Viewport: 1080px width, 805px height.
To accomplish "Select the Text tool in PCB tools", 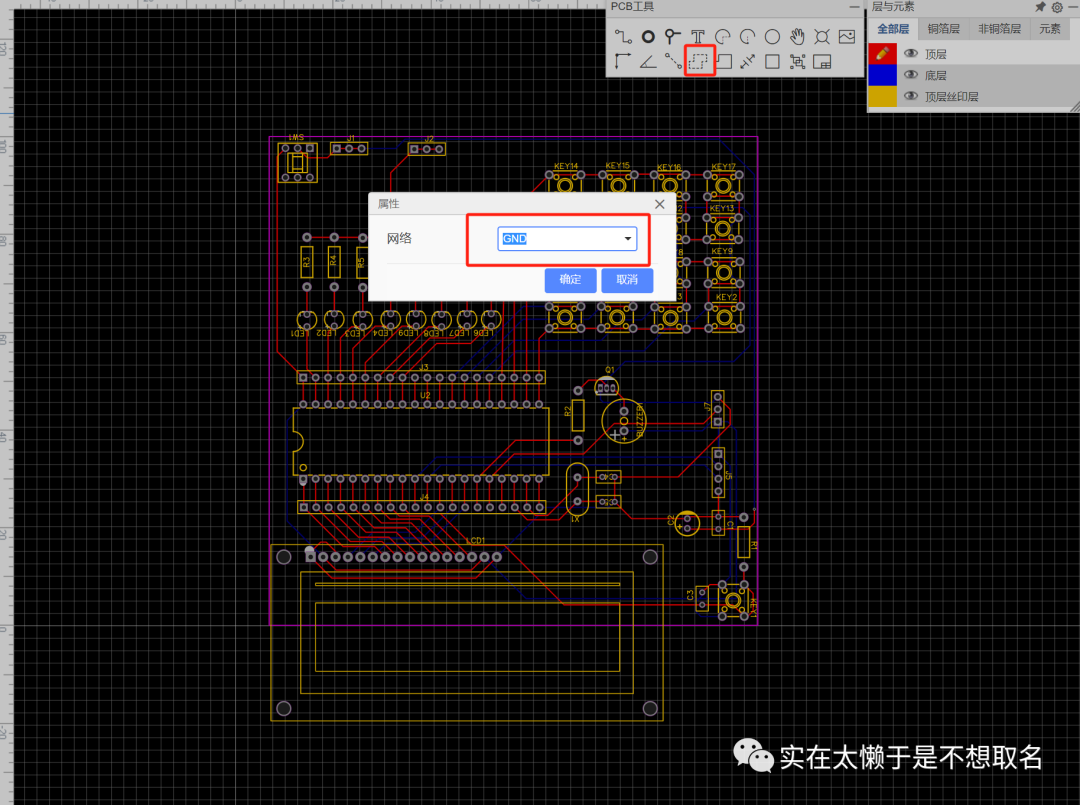I will (698, 36).
